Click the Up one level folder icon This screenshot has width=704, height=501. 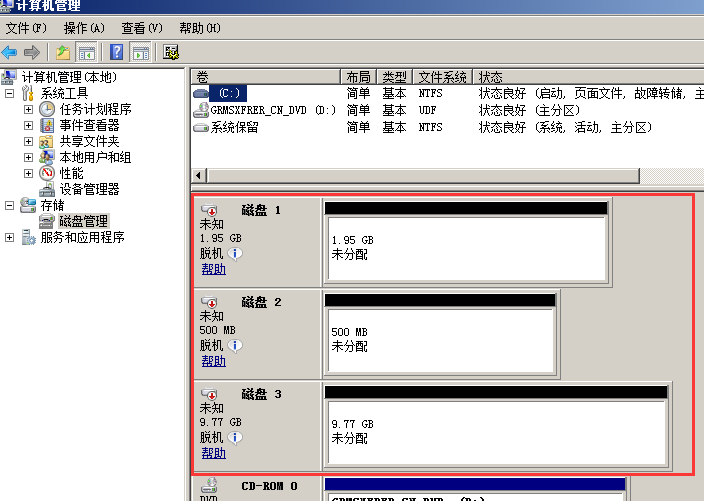(63, 53)
